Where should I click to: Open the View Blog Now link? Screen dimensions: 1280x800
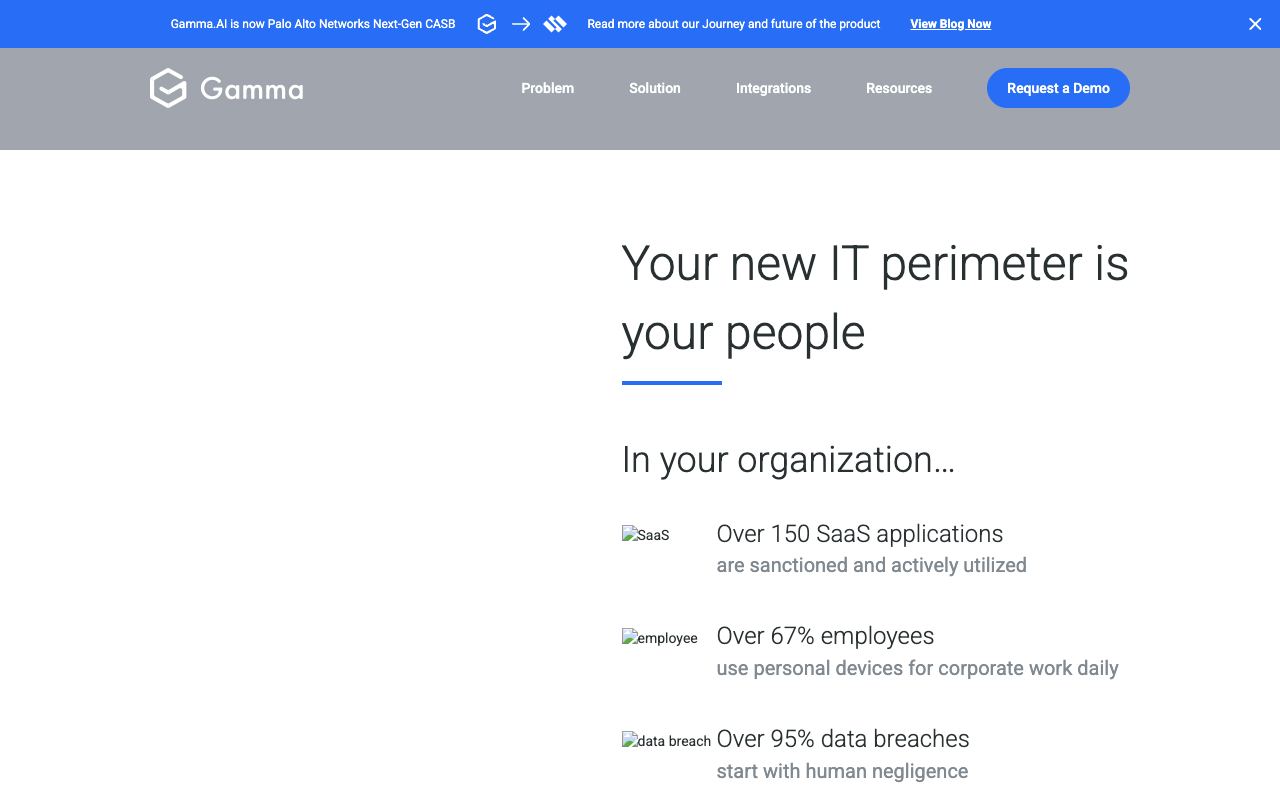(950, 24)
